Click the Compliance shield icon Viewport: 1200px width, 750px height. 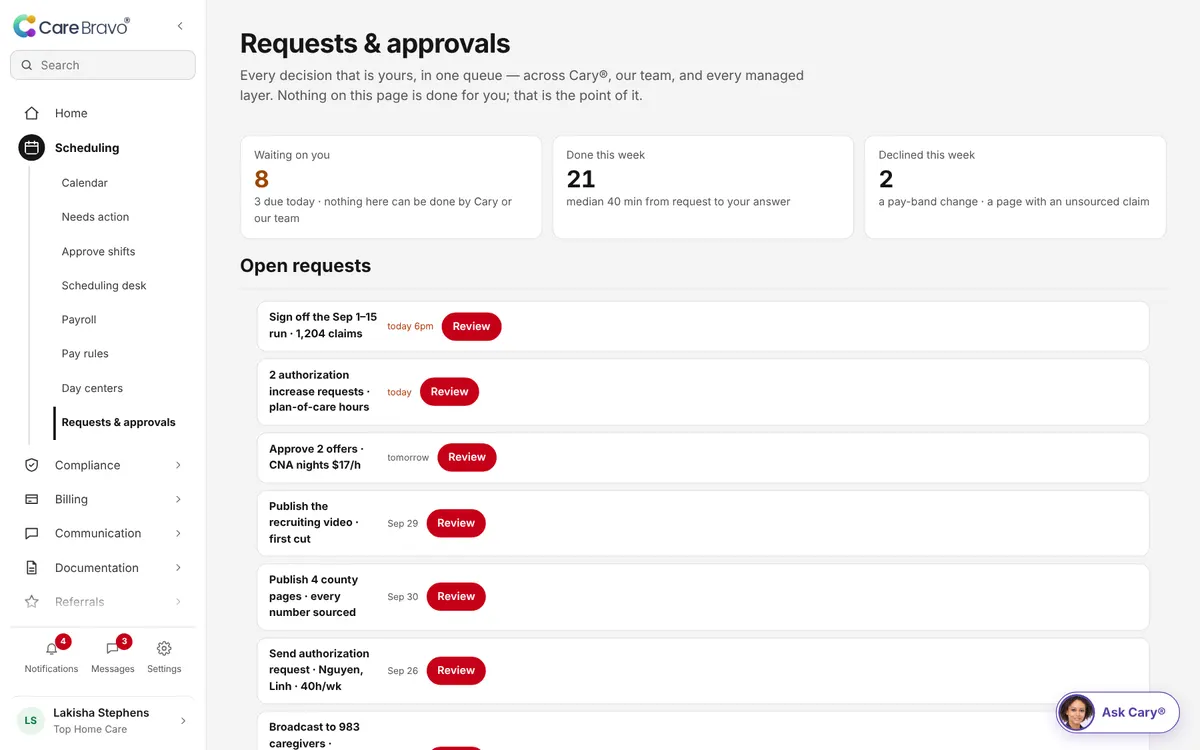pyautogui.click(x=32, y=465)
